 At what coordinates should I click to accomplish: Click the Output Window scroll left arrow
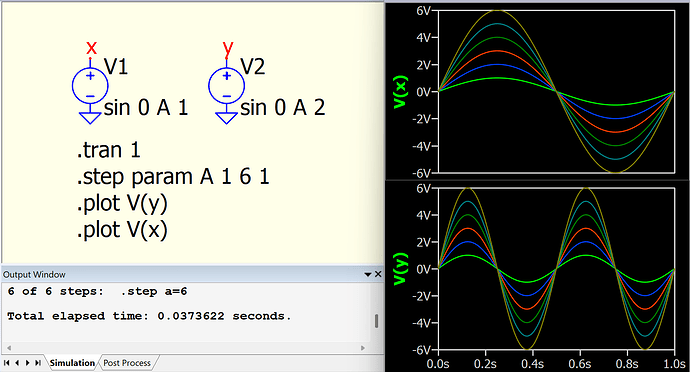(9, 348)
